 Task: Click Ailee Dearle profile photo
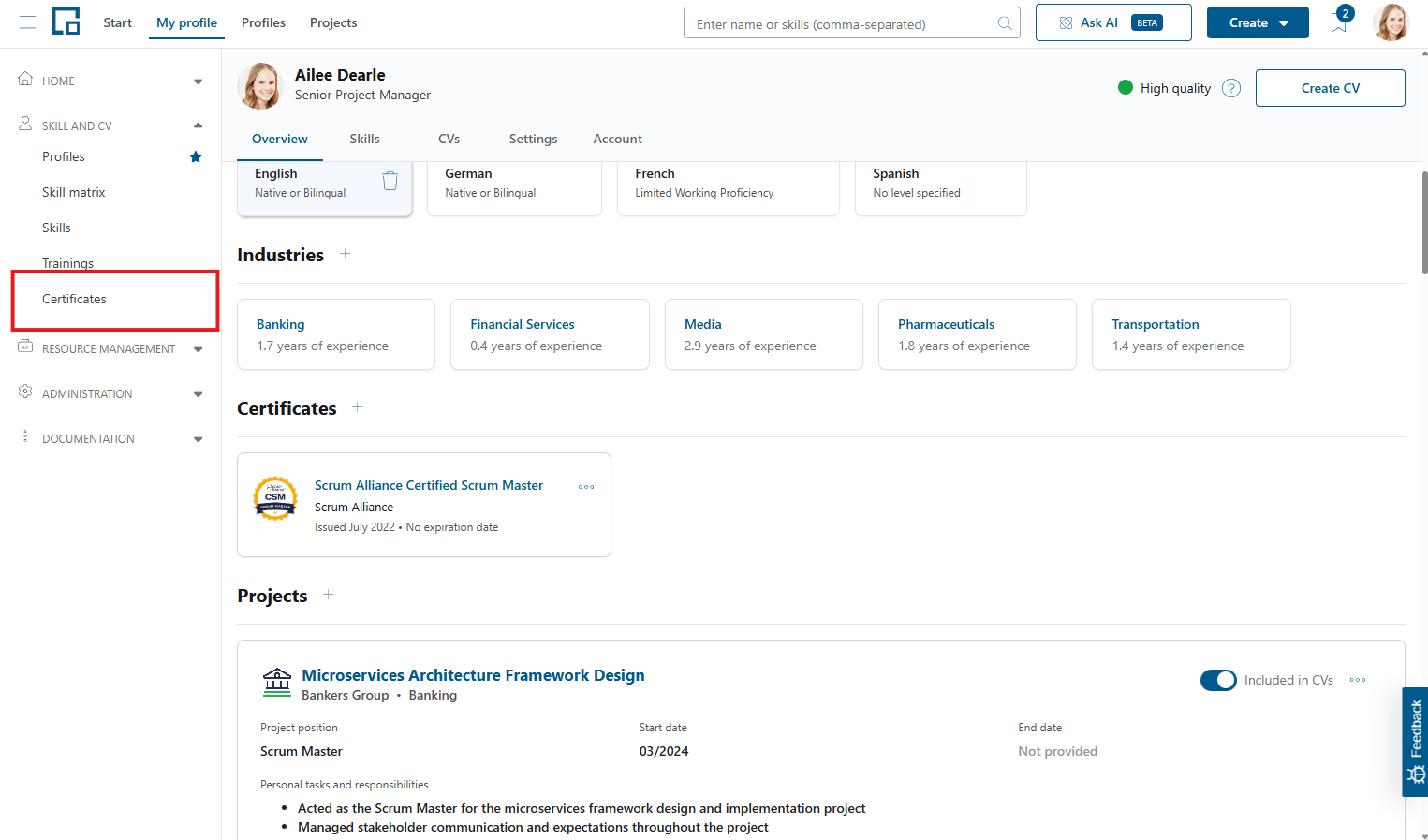pos(260,86)
